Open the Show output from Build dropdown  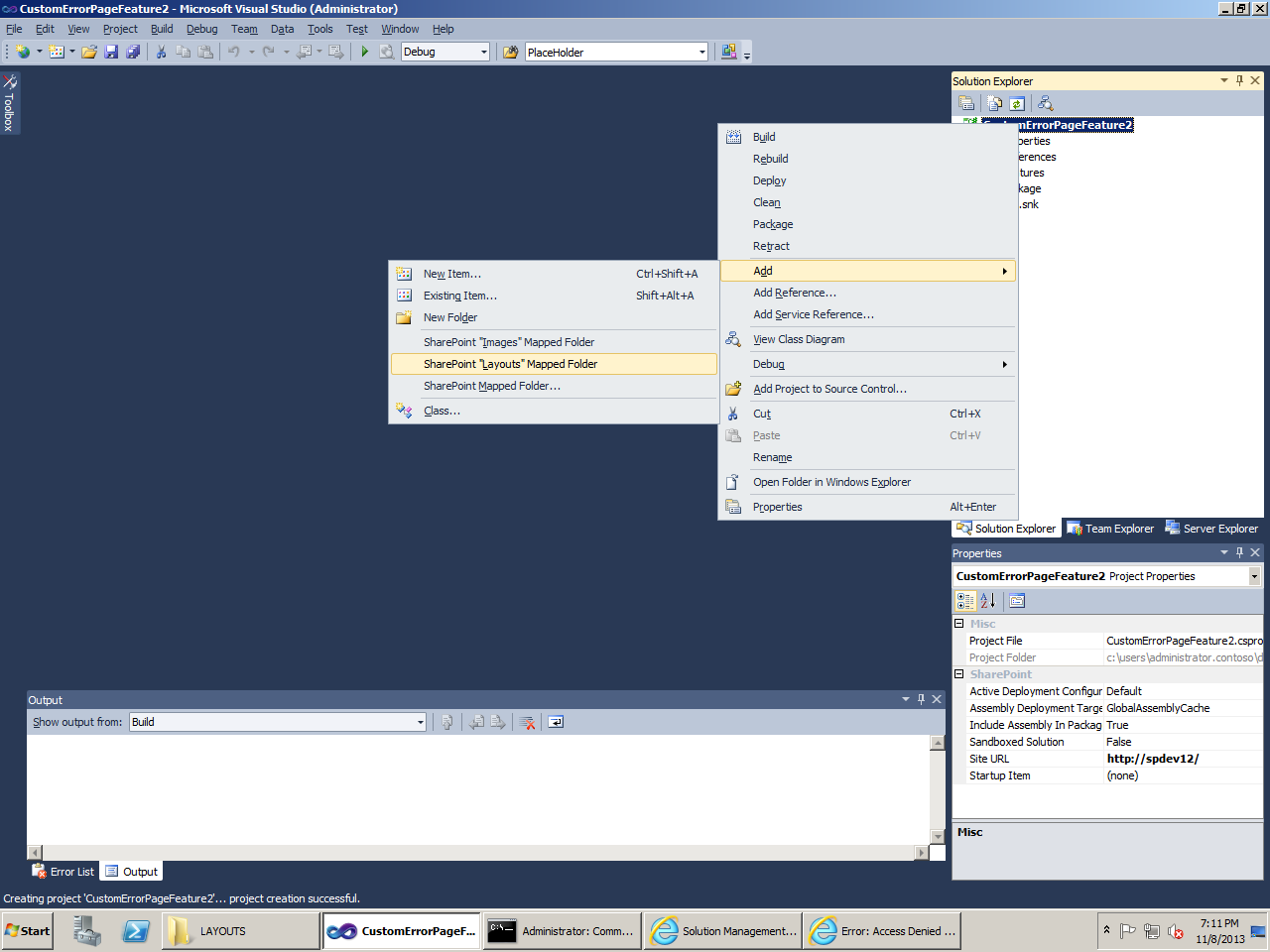click(421, 722)
